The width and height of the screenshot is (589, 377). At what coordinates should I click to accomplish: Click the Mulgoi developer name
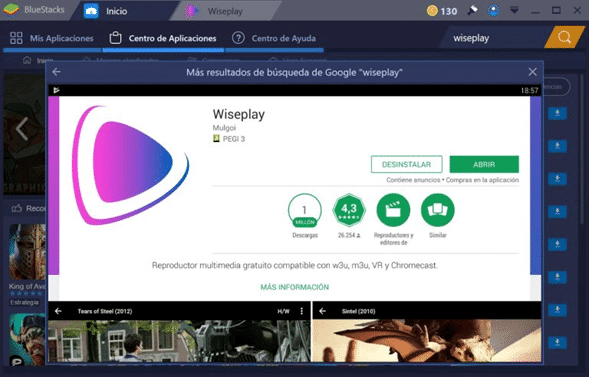[x=224, y=128]
